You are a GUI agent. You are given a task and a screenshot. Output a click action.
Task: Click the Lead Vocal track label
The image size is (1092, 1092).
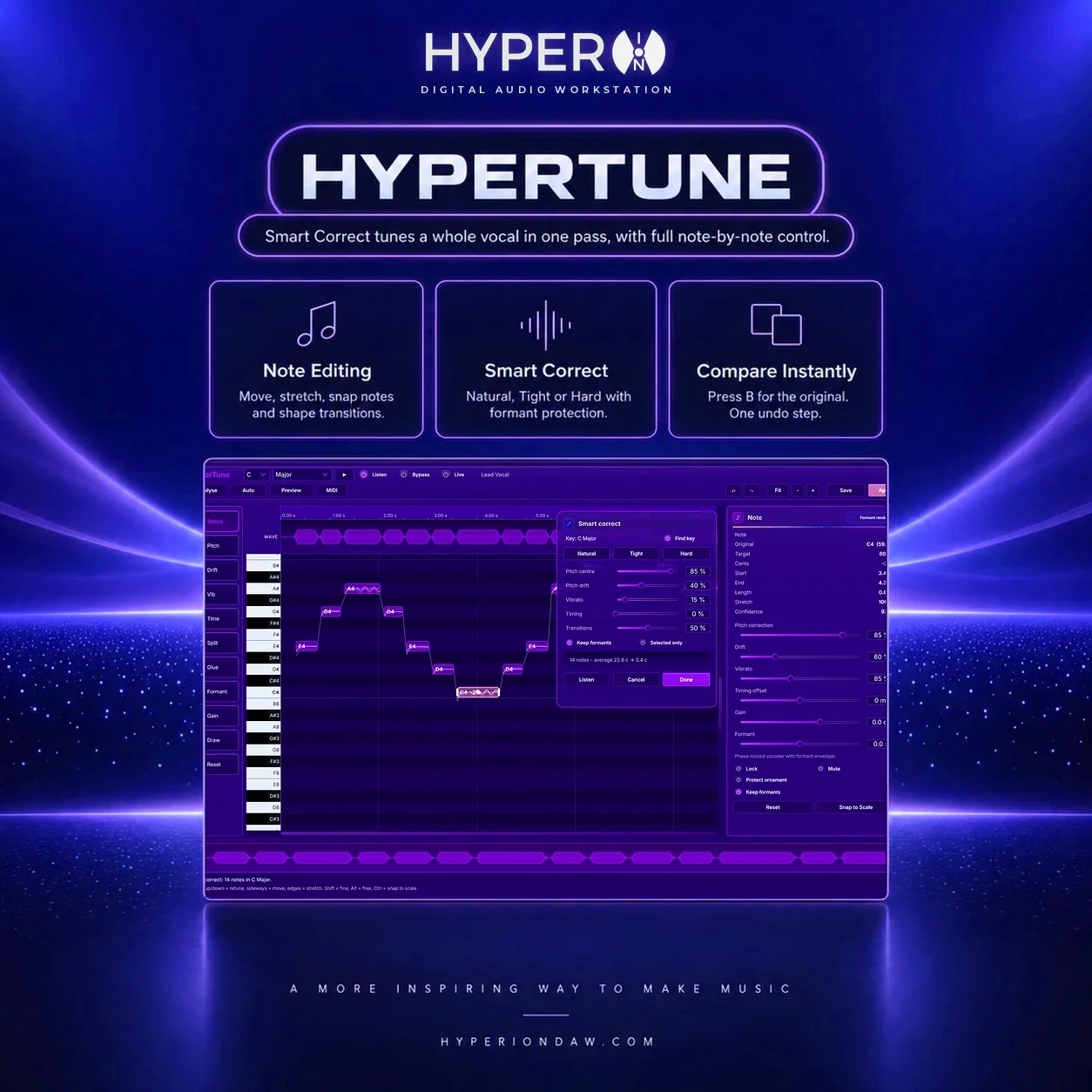(x=495, y=475)
